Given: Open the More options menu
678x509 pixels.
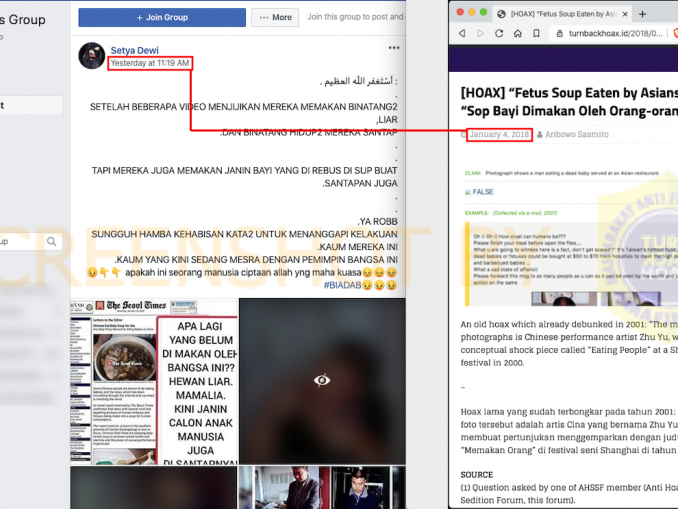Looking at the screenshot, I should click(x=275, y=17).
